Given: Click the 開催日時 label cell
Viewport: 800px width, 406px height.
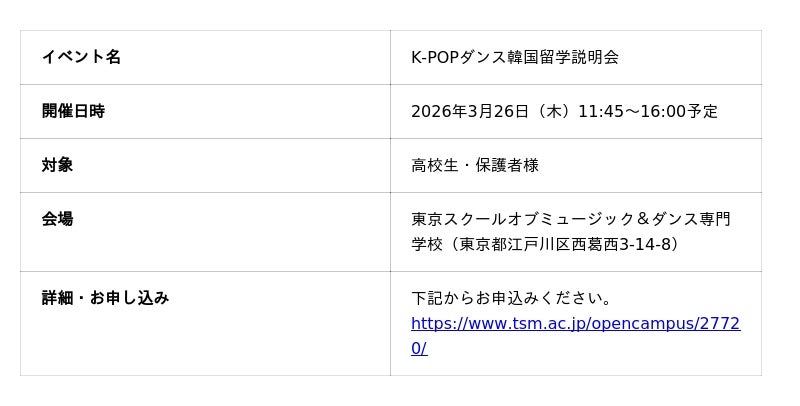Looking at the screenshot, I should pyautogui.click(x=73, y=111).
